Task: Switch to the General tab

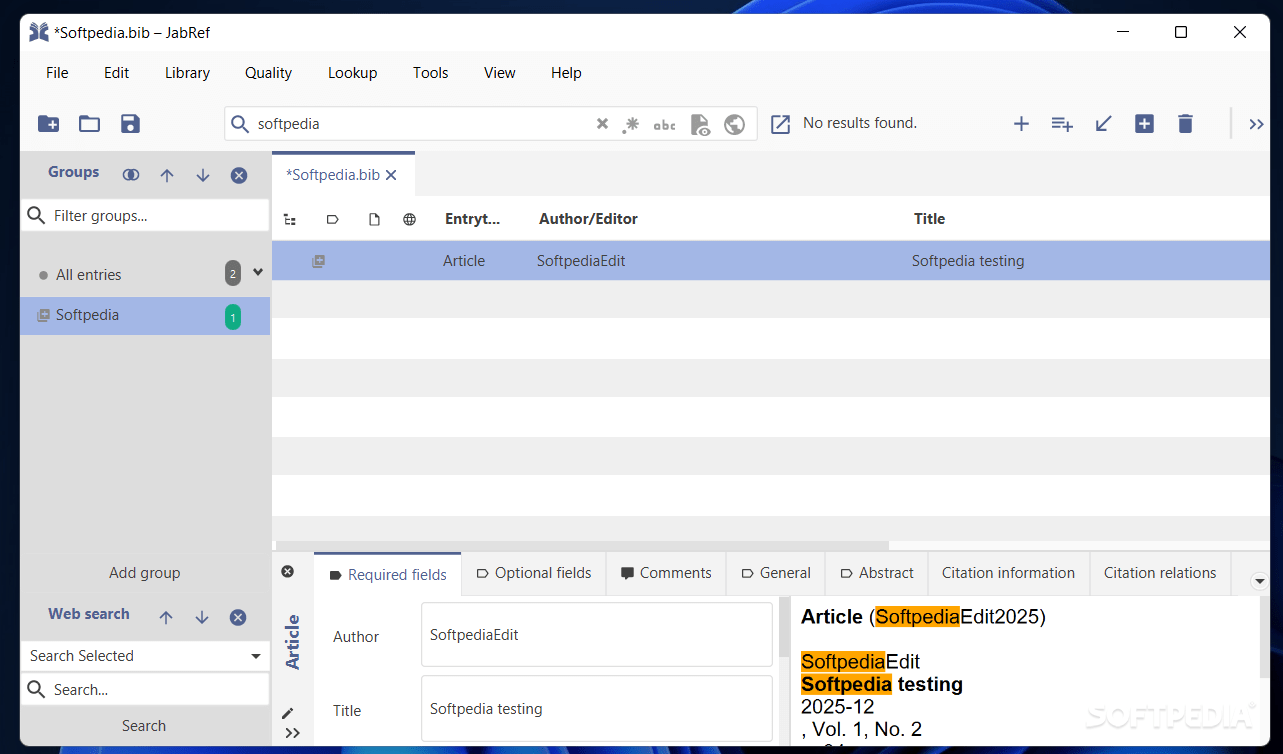Action: 776,574
